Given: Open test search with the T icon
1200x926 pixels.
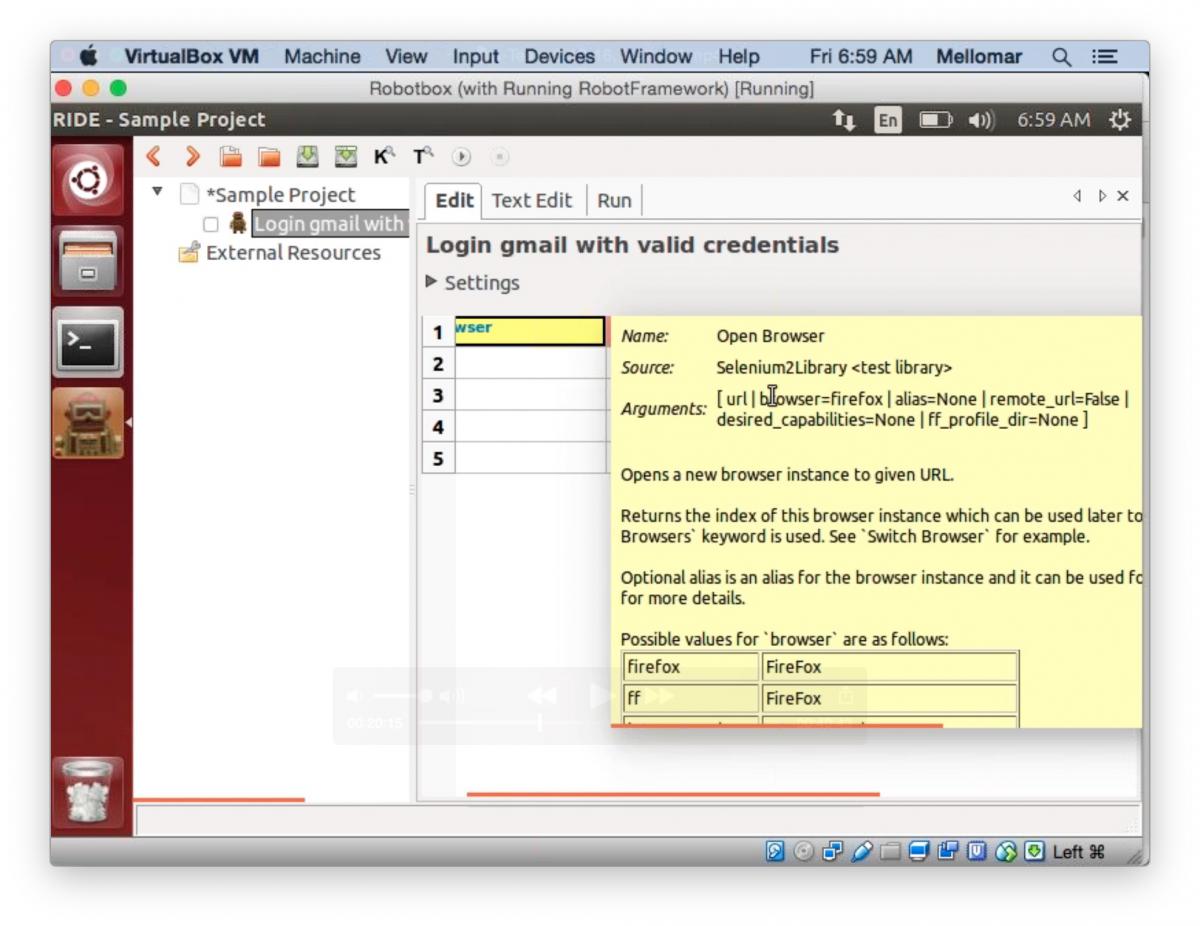Looking at the screenshot, I should (x=423, y=156).
